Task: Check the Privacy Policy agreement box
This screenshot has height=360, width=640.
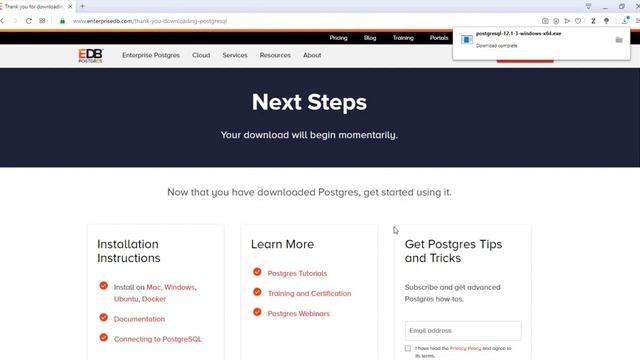Action: click(x=408, y=348)
